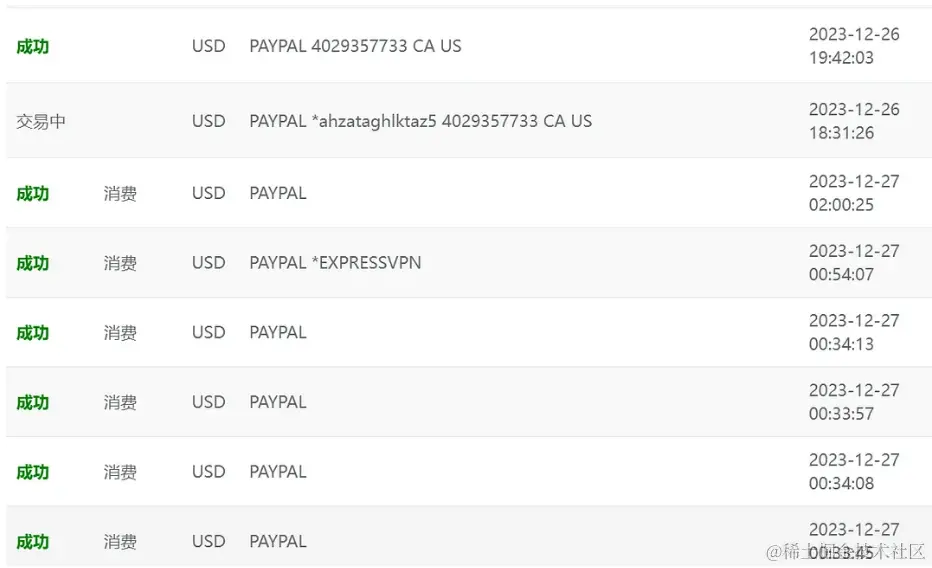Screen dimensions: 932x568
Task: Click timestamp 2023-12-27 00:34:08
Action: [x=854, y=472]
